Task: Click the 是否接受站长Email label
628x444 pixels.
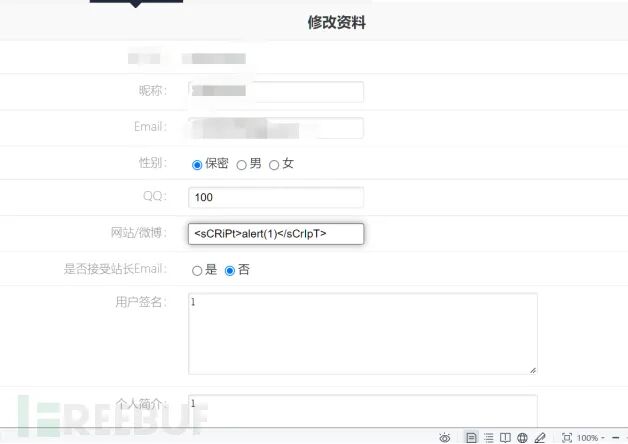Action: click(115, 269)
